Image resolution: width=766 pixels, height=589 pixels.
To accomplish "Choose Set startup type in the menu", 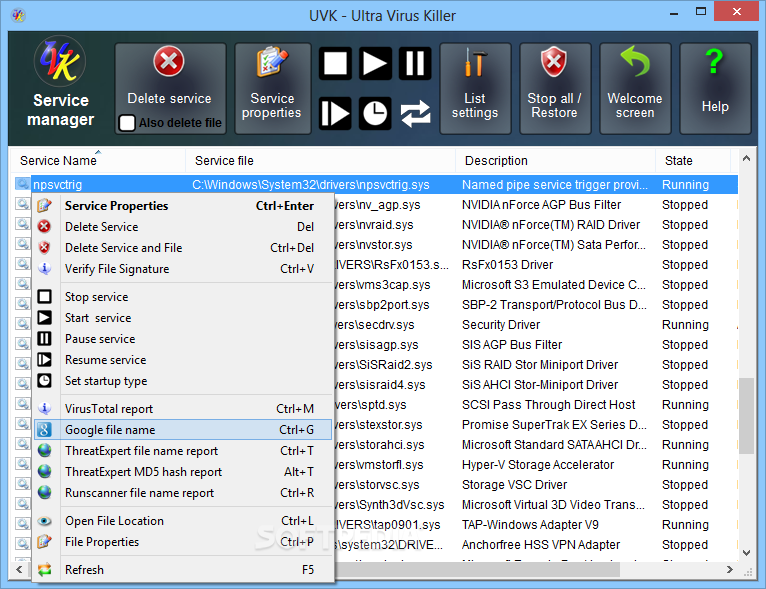I will (184, 380).
